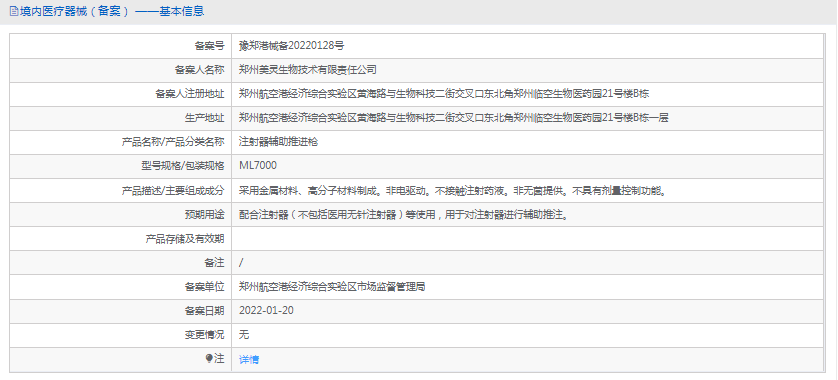Click the 预期用途 label

pos(205,215)
